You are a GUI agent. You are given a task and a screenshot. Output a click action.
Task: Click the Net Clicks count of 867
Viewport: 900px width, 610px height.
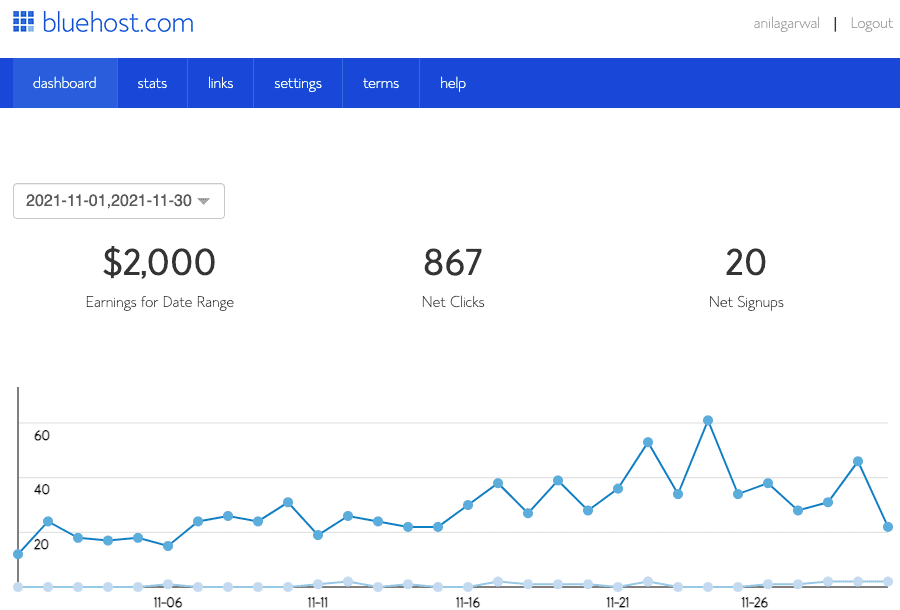(x=453, y=262)
